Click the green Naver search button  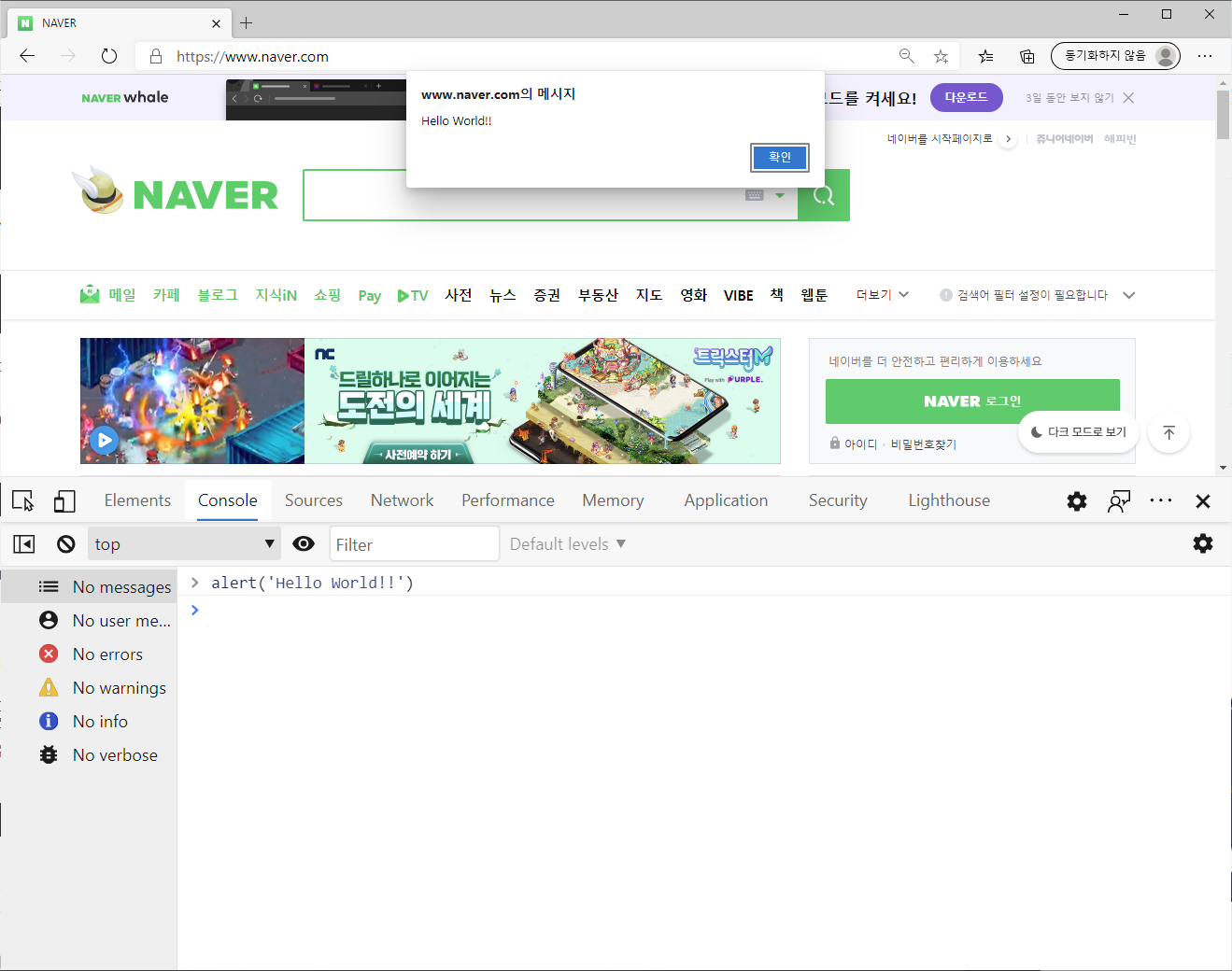[824, 195]
